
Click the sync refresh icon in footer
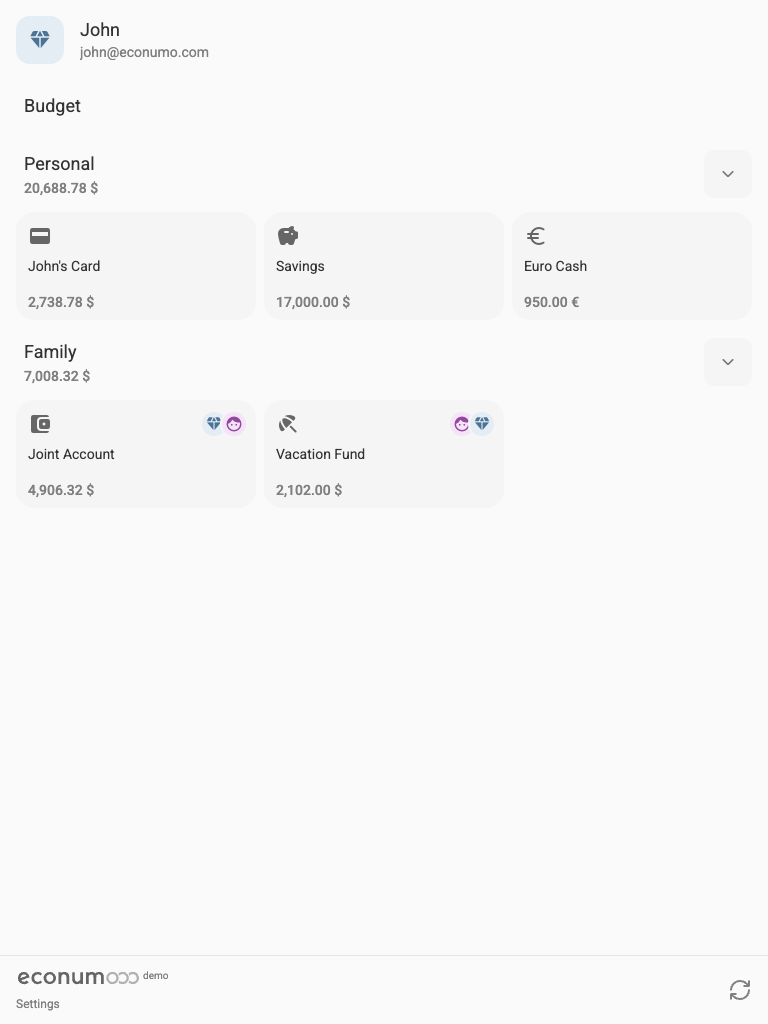740,989
